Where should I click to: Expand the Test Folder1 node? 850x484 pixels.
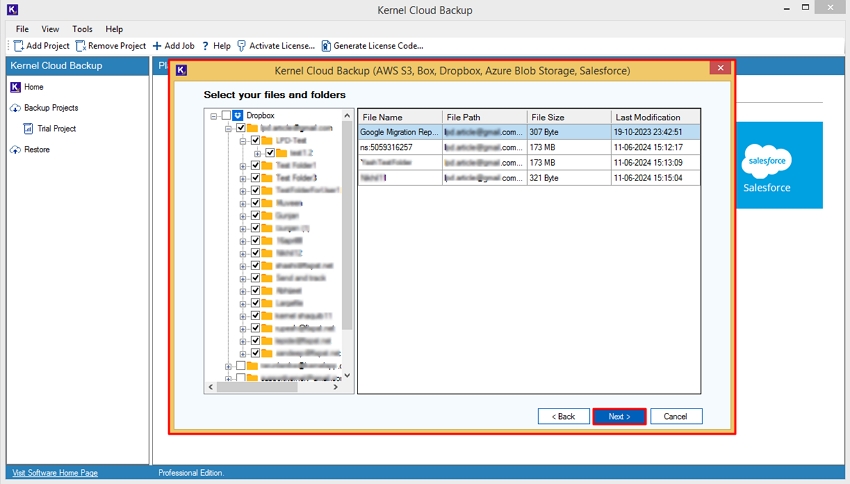pos(243,166)
